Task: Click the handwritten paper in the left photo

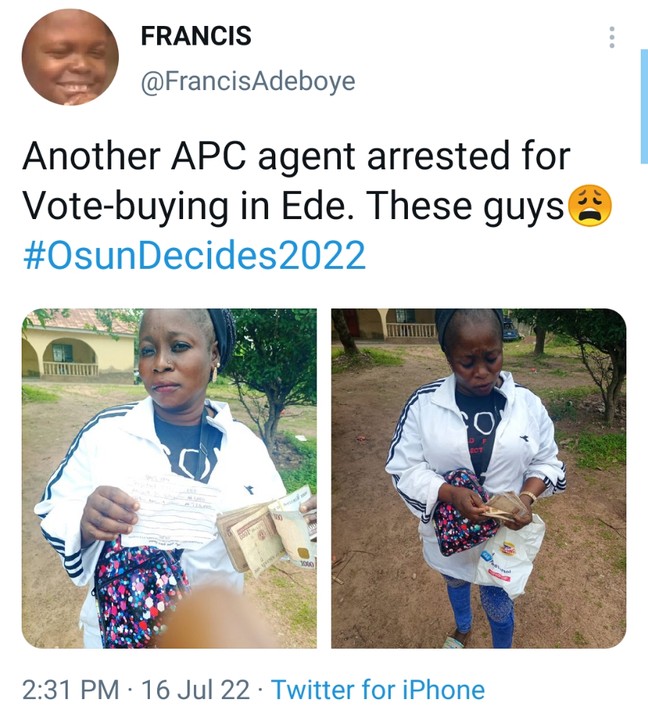Action: 170,508
